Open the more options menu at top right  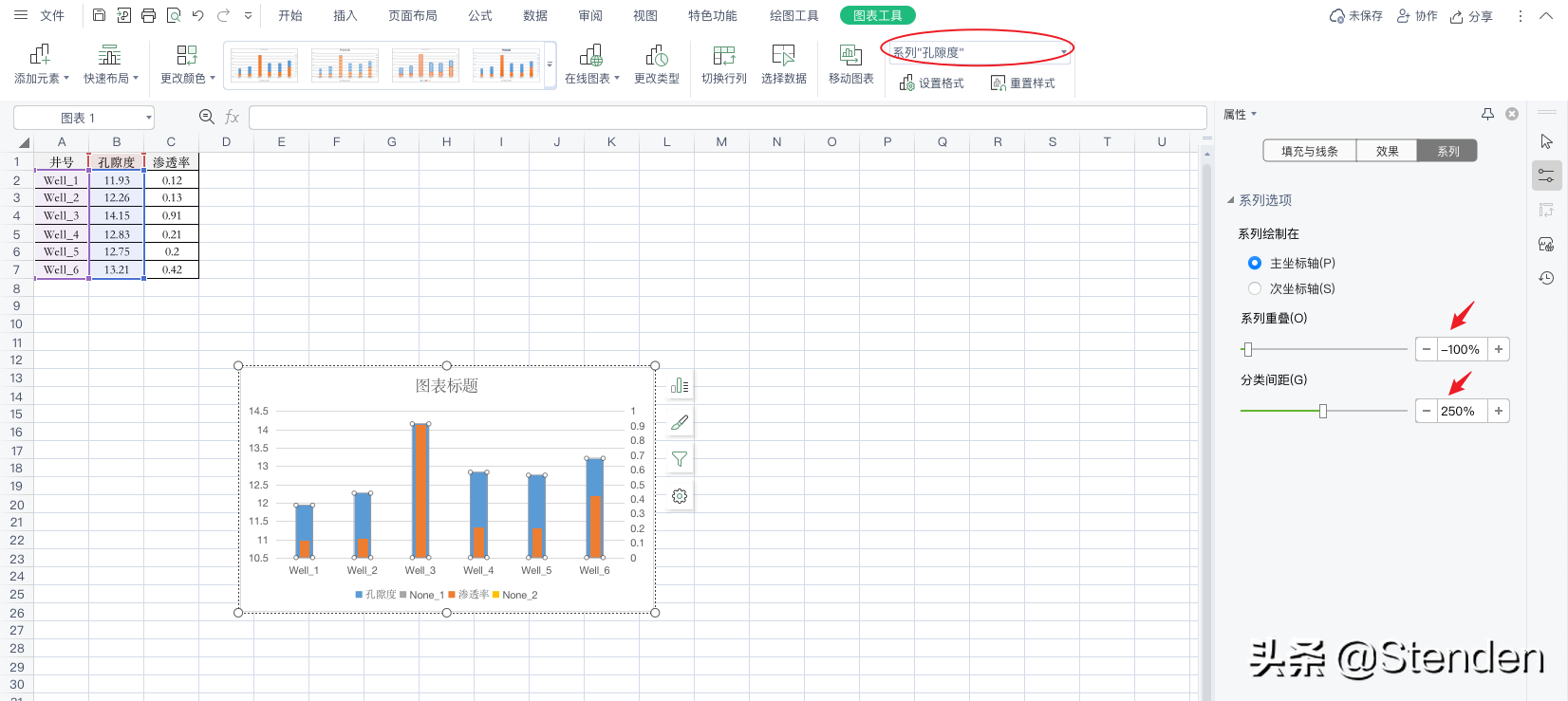point(1521,16)
